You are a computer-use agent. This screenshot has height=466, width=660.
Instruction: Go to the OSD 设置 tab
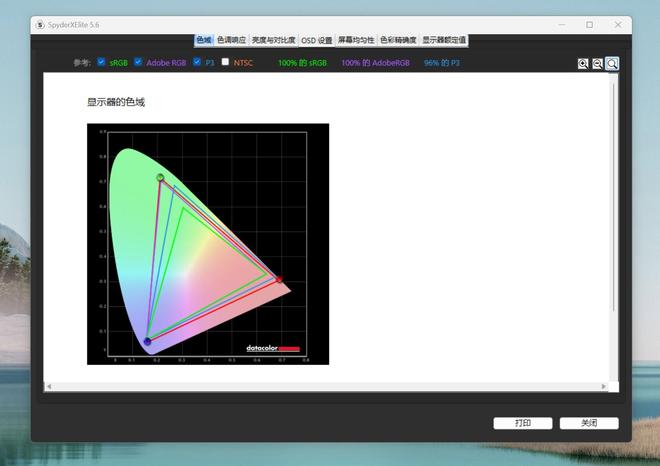pyautogui.click(x=317, y=40)
